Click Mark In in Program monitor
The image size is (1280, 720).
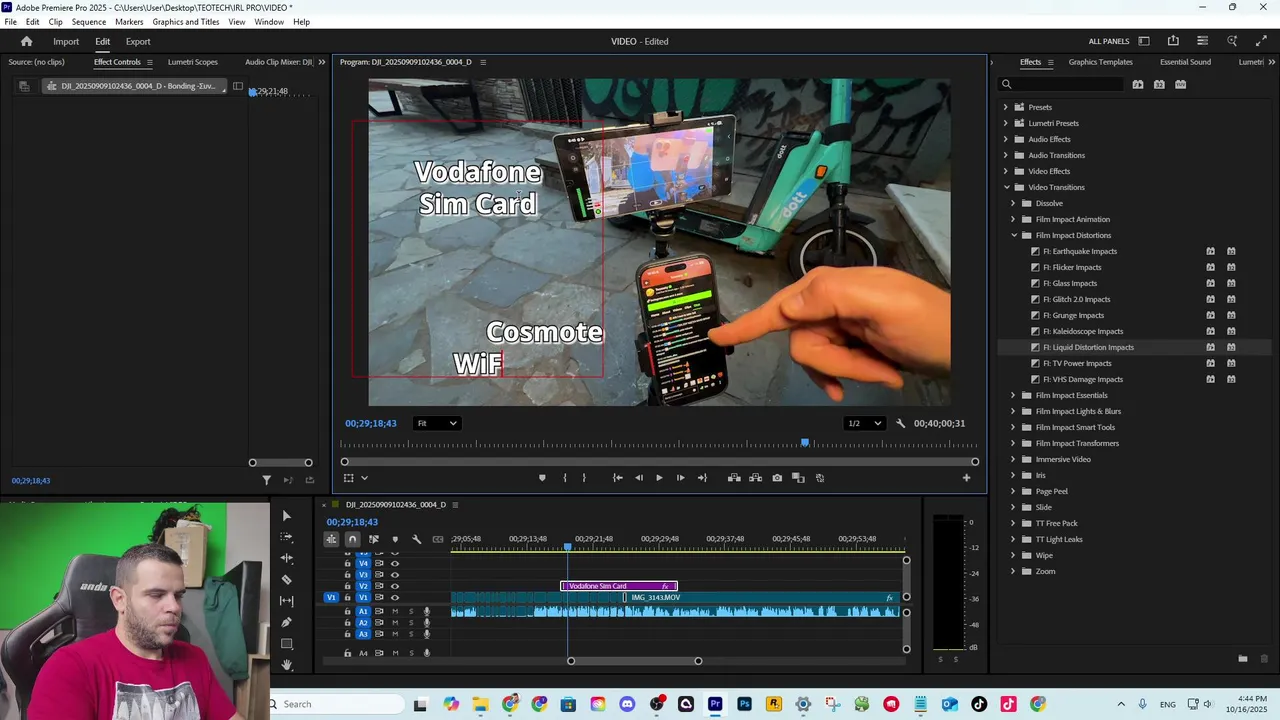point(564,478)
